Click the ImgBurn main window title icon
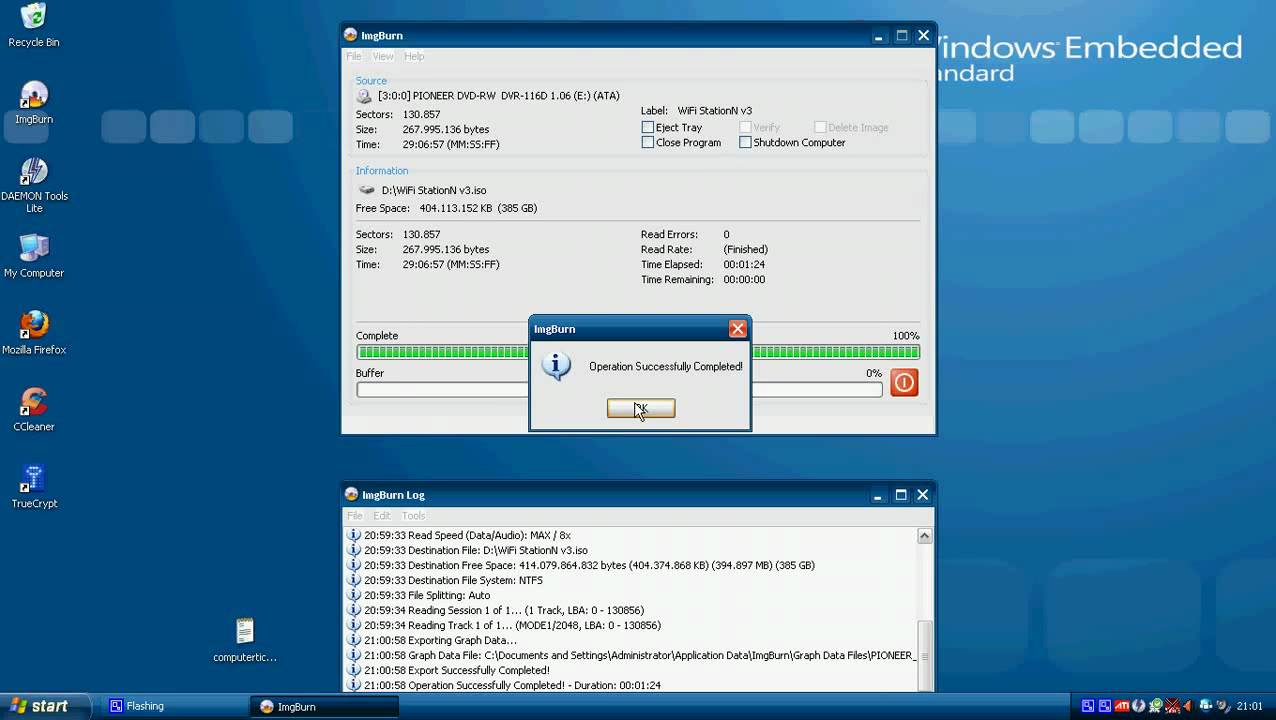The height and width of the screenshot is (720, 1276). coord(351,35)
